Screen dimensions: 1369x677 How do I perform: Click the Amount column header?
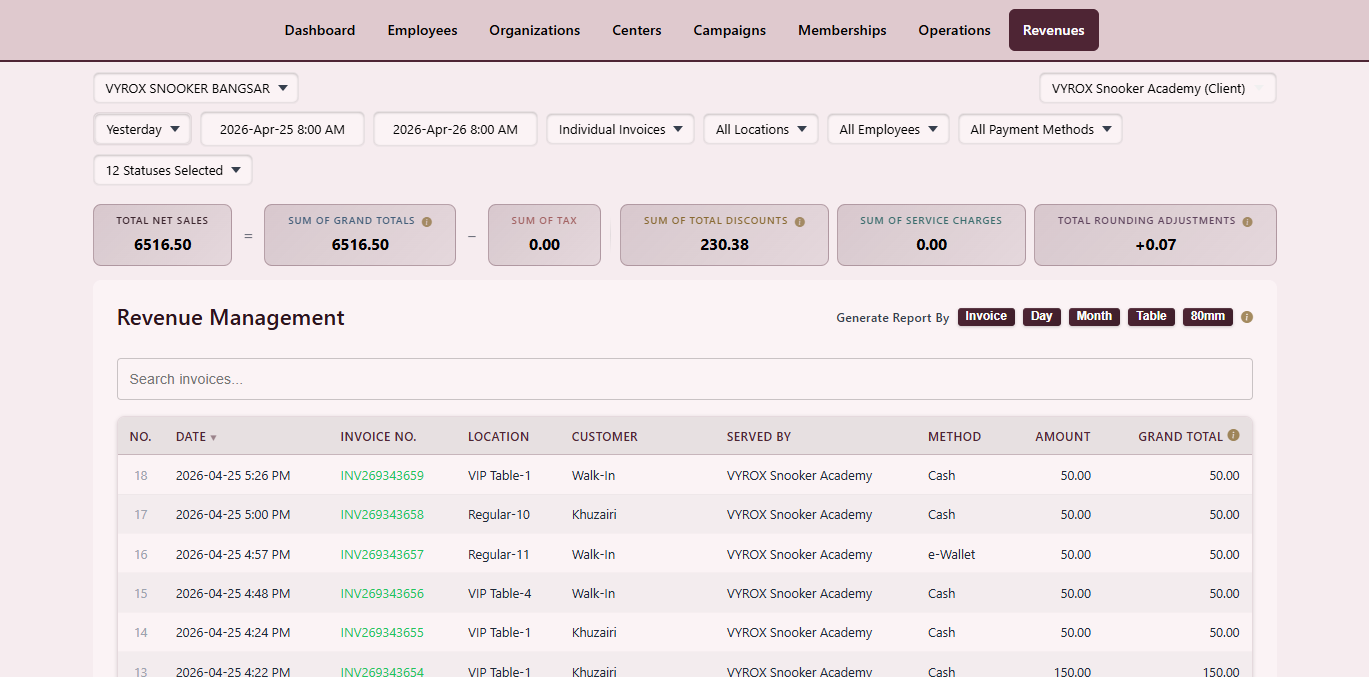click(1062, 437)
